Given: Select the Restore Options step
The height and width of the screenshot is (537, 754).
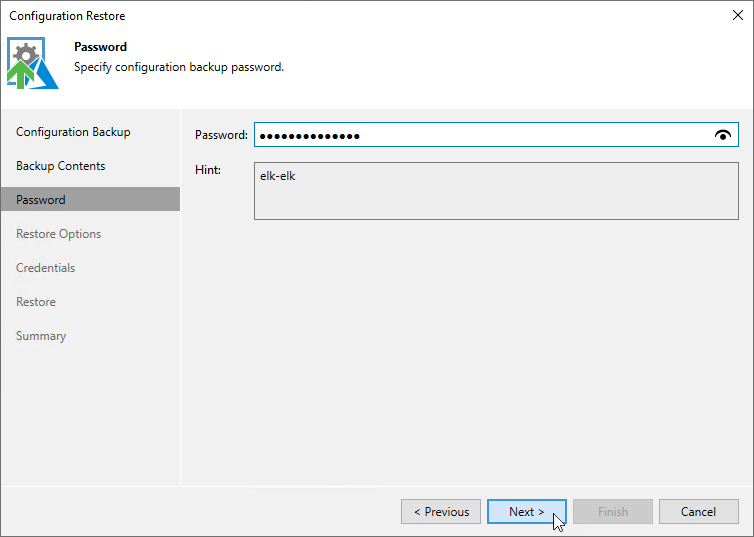Looking at the screenshot, I should [59, 234].
